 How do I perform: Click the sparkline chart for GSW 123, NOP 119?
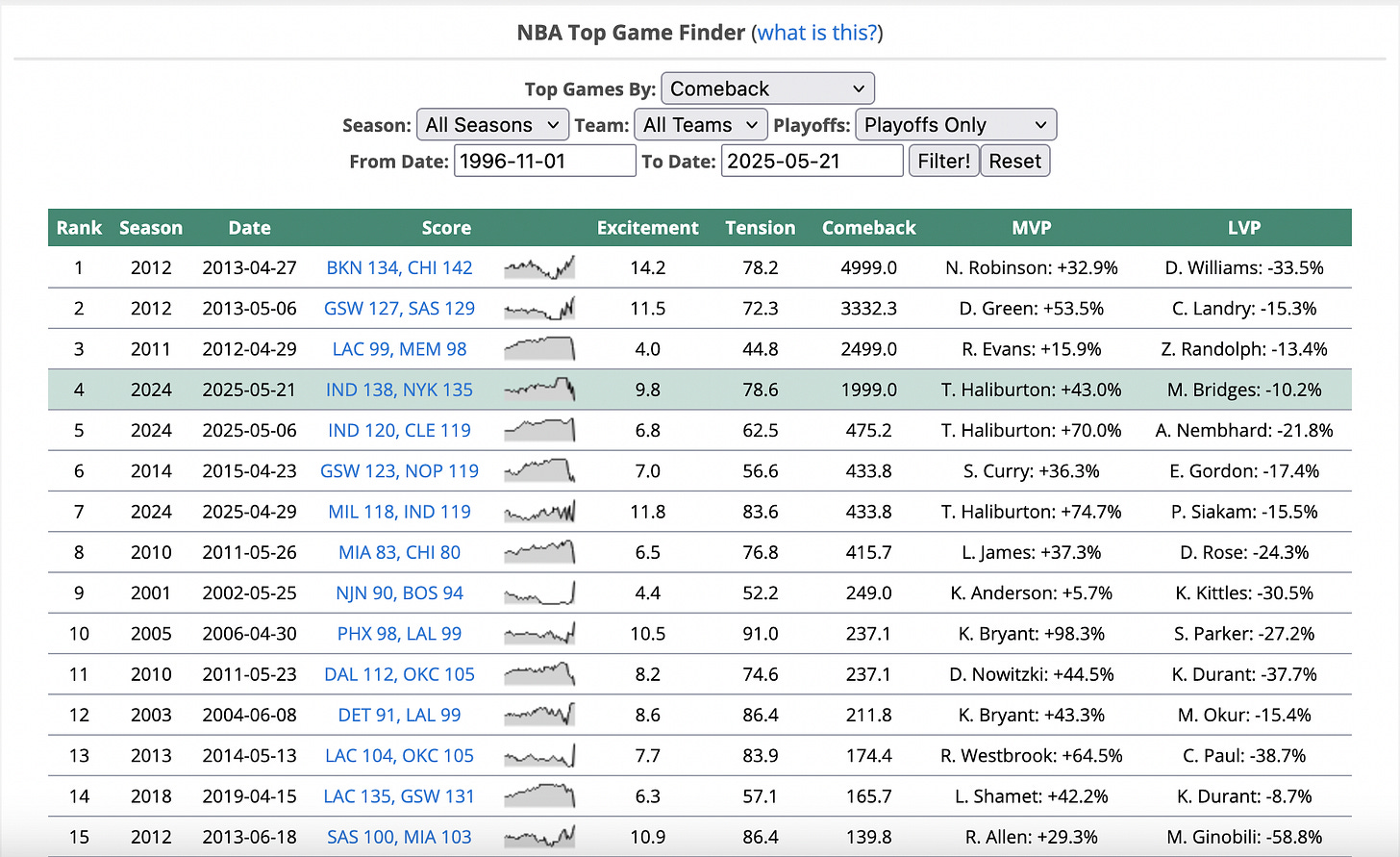539,471
